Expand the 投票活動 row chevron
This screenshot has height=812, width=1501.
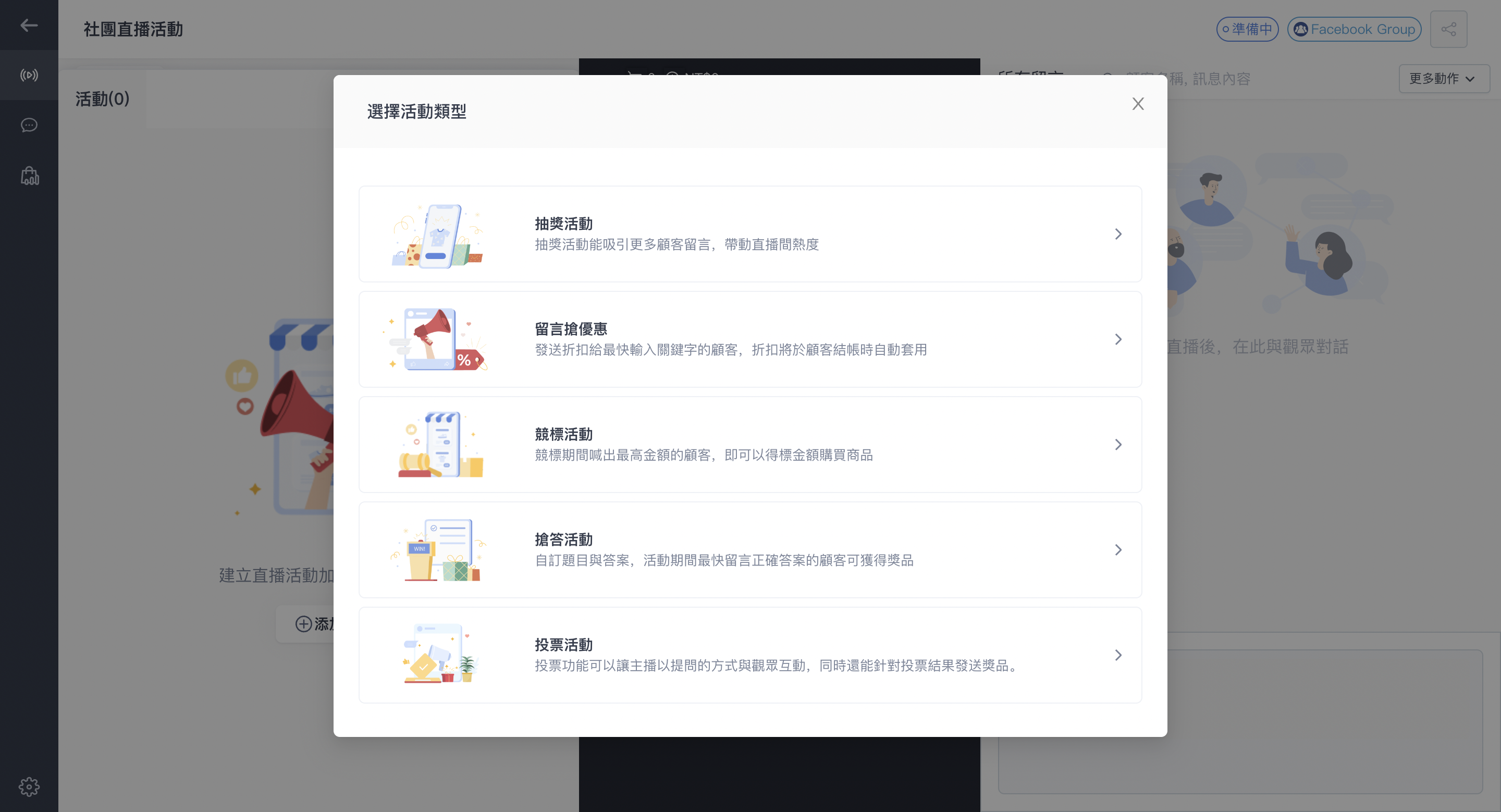pos(1118,655)
